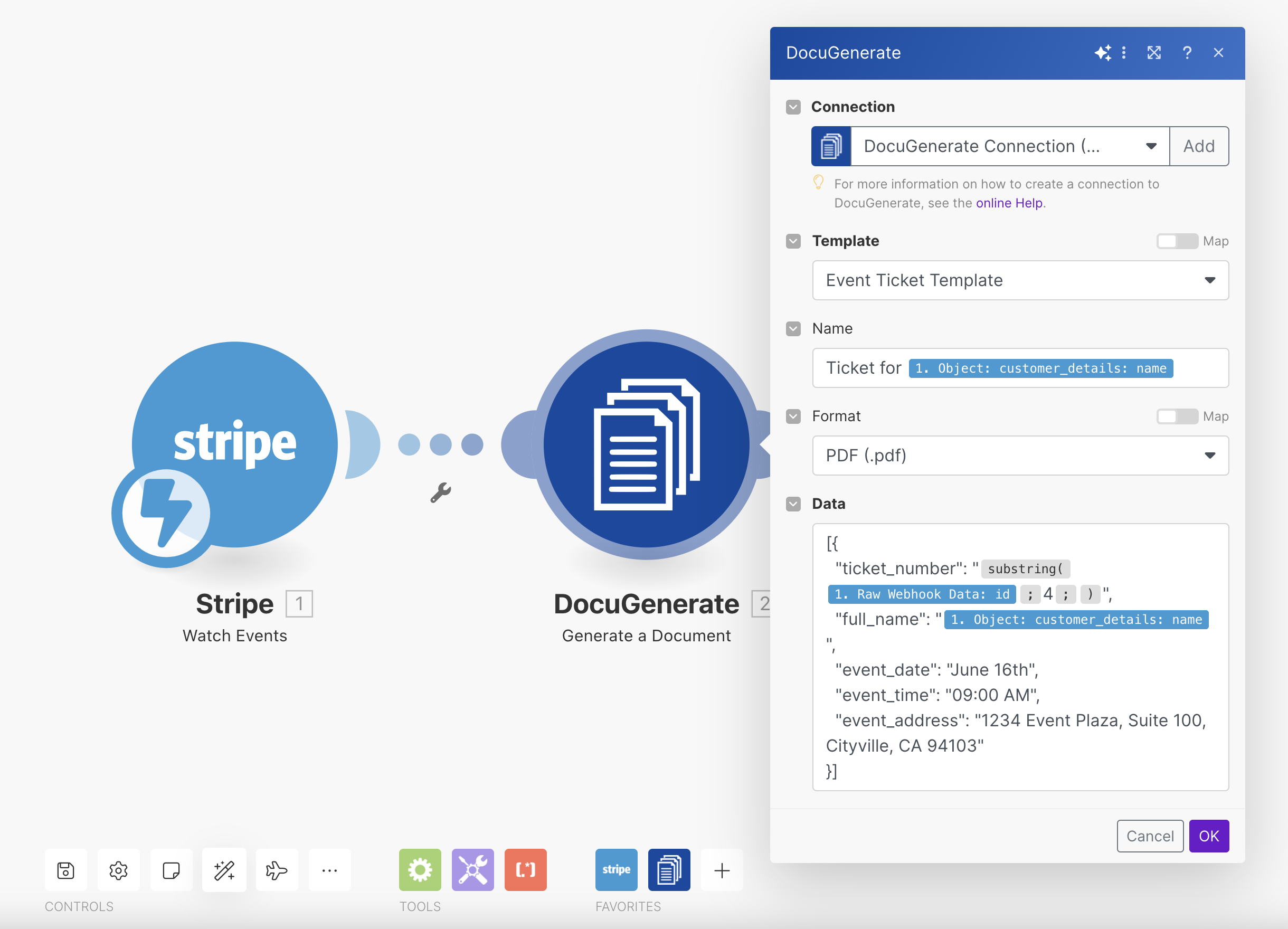1288x929 pixels.
Task: Click the Raw Webhook Data id pill
Action: (x=922, y=594)
